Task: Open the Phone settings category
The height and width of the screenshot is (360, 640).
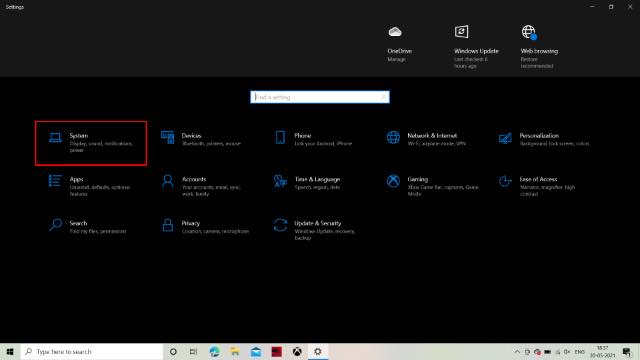Action: click(x=314, y=139)
